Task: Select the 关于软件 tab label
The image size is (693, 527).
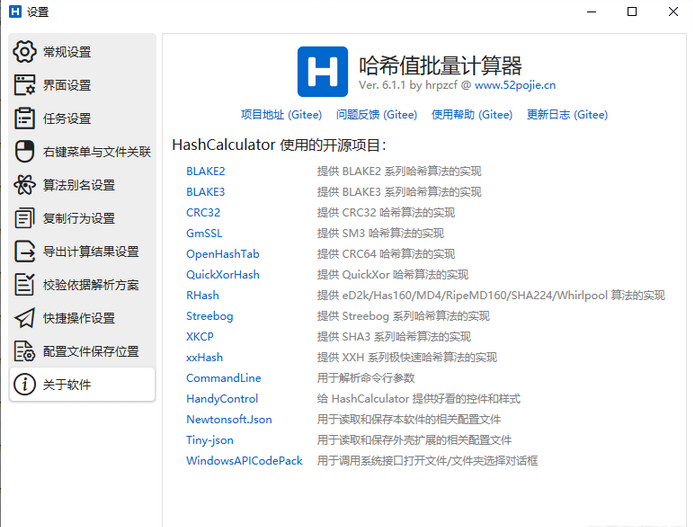Action: 67,385
